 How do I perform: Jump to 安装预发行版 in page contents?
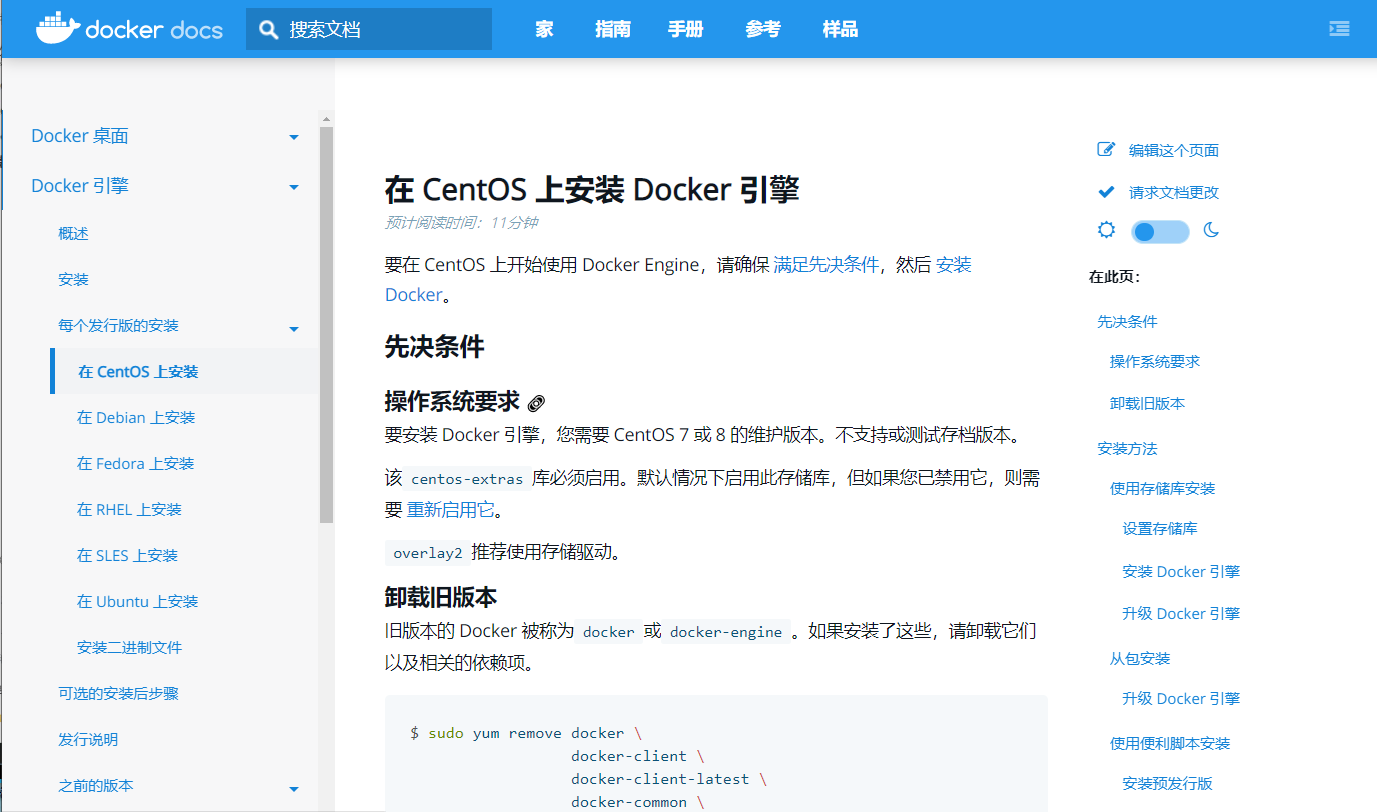click(x=1168, y=783)
